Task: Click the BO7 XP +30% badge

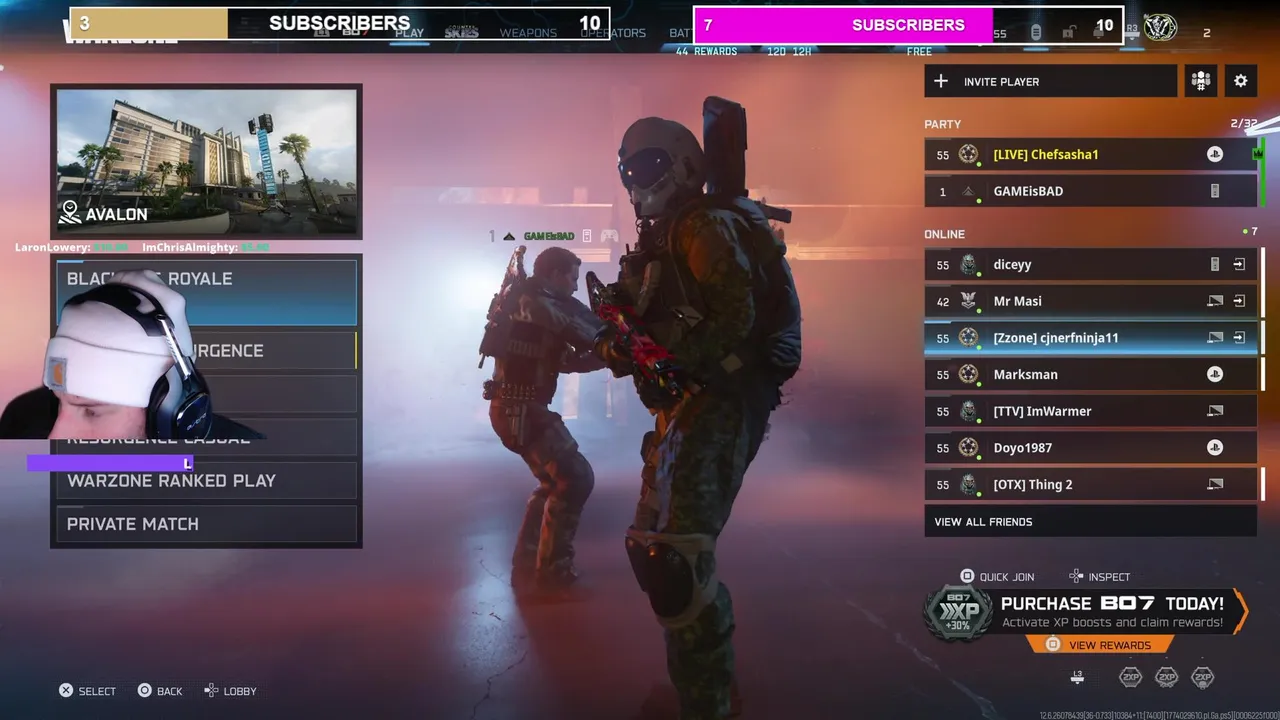Action: click(959, 613)
